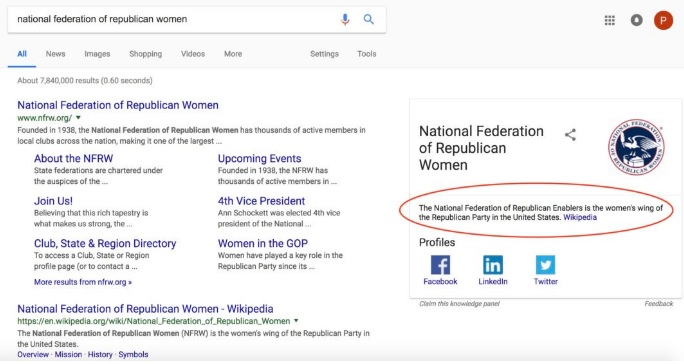Switch to the Images tab
The image size is (684, 364).
click(97, 54)
